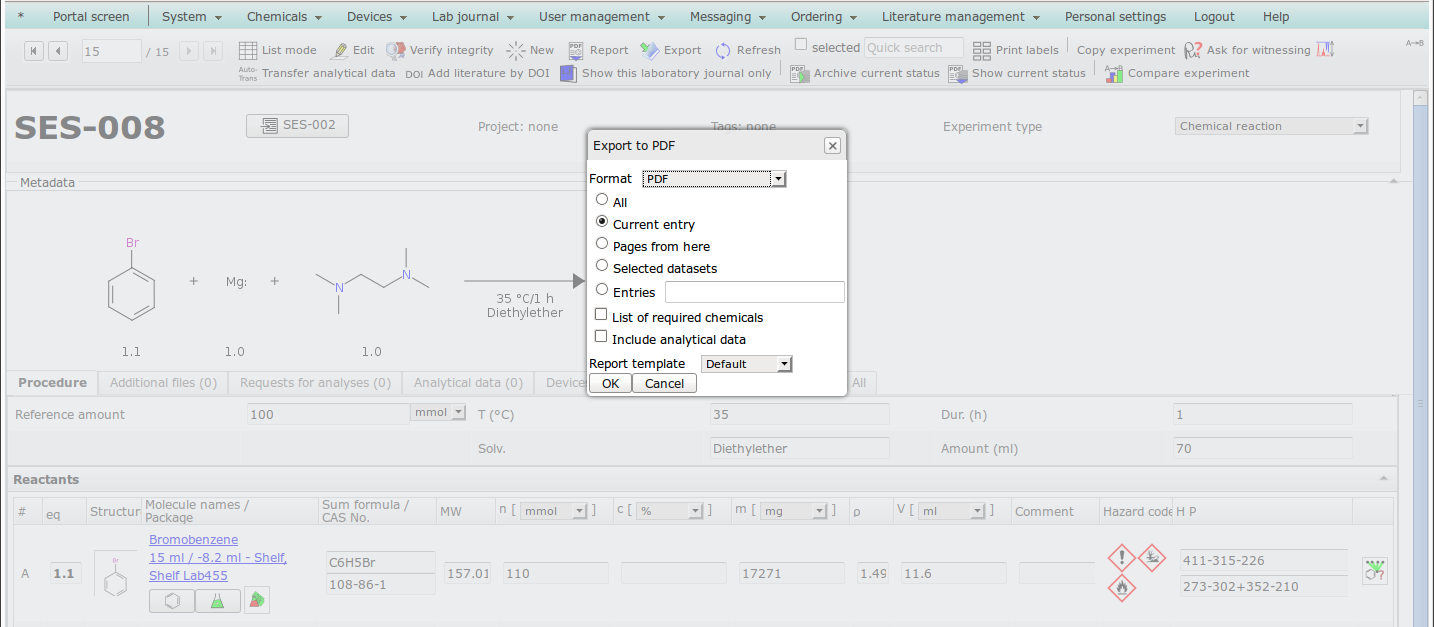Open the Format dropdown in export dialog
The height and width of the screenshot is (627, 1434).
[x=714, y=179]
